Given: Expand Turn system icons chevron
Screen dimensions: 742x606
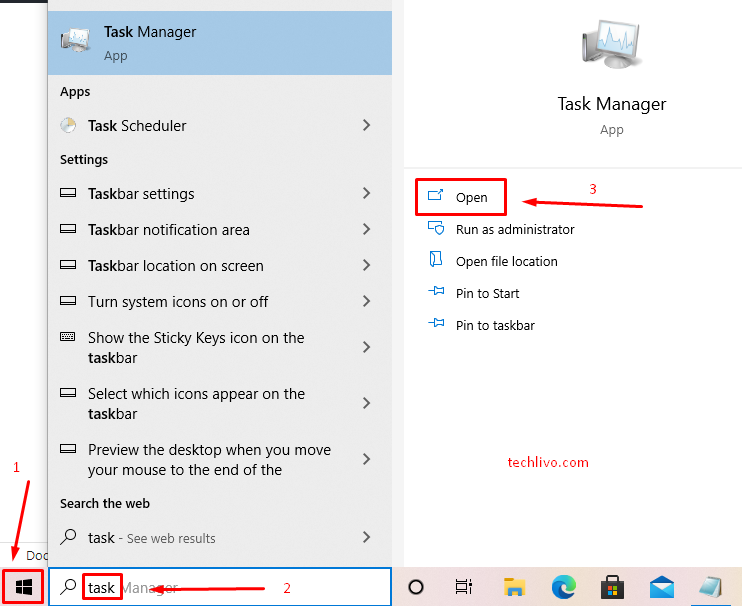Looking at the screenshot, I should click(366, 301).
